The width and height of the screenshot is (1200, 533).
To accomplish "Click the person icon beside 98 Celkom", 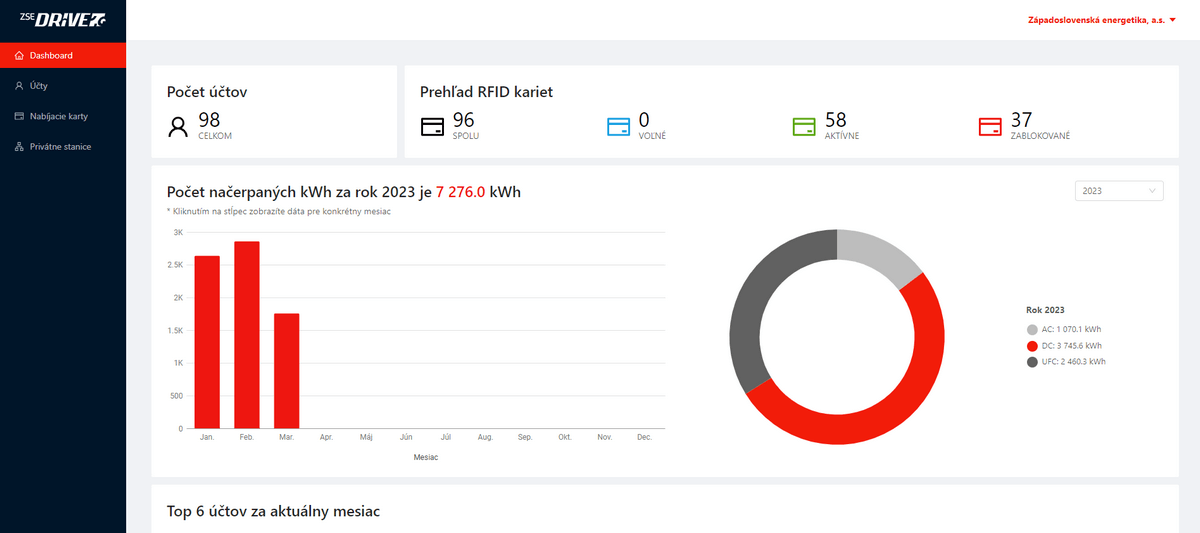I will coord(179,126).
